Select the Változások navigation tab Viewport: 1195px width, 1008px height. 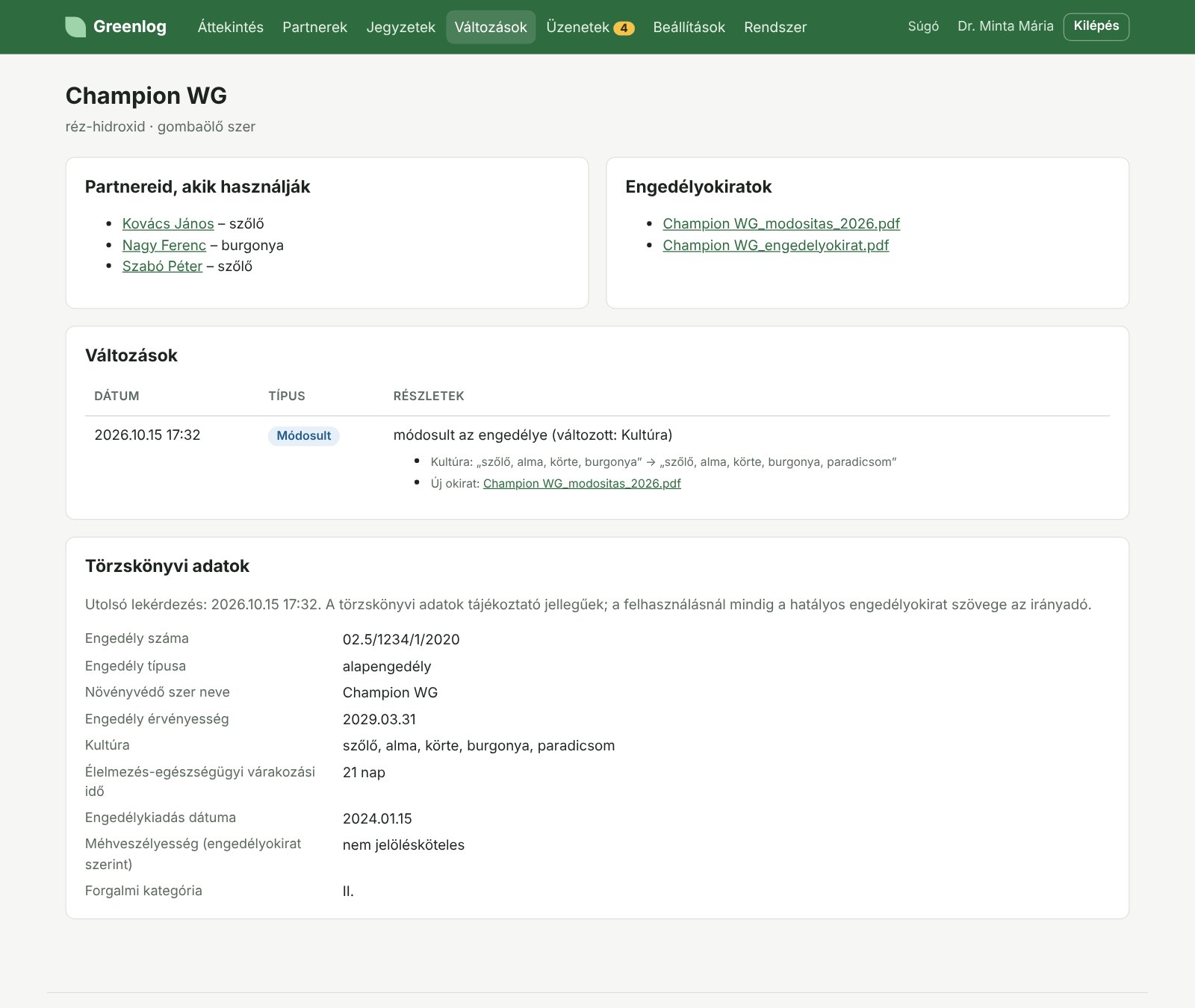[491, 27]
